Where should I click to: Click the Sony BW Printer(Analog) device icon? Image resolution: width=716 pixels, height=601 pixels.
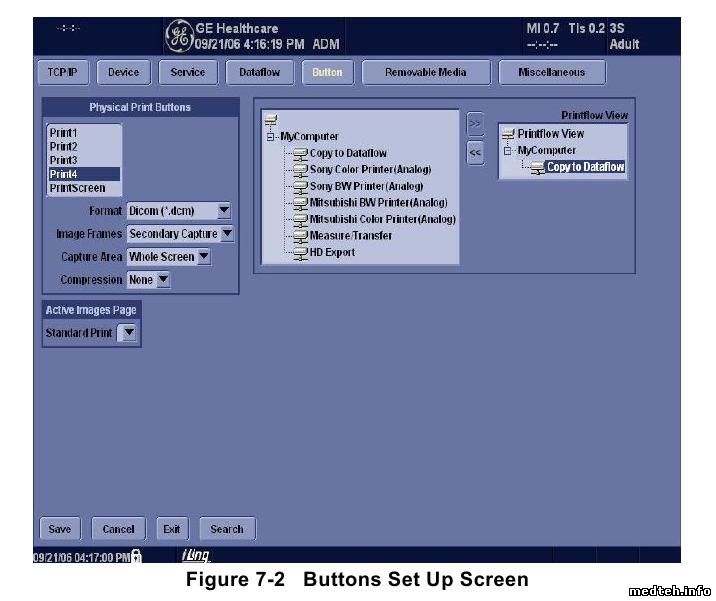click(301, 186)
